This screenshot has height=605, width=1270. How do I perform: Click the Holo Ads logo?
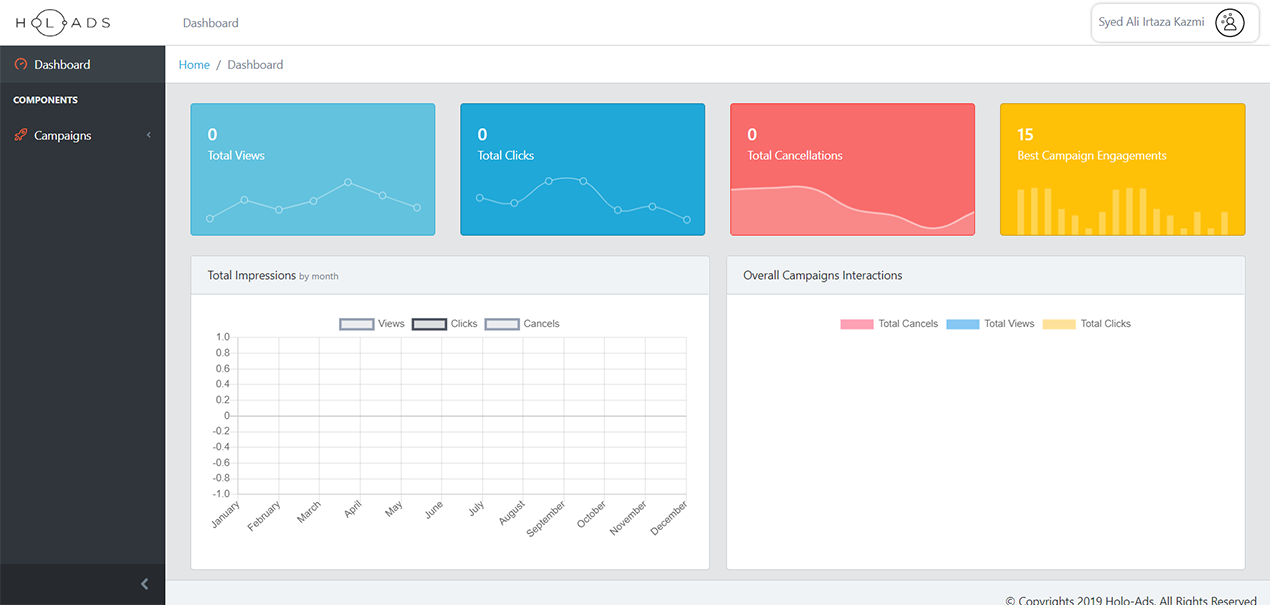[x=63, y=22]
